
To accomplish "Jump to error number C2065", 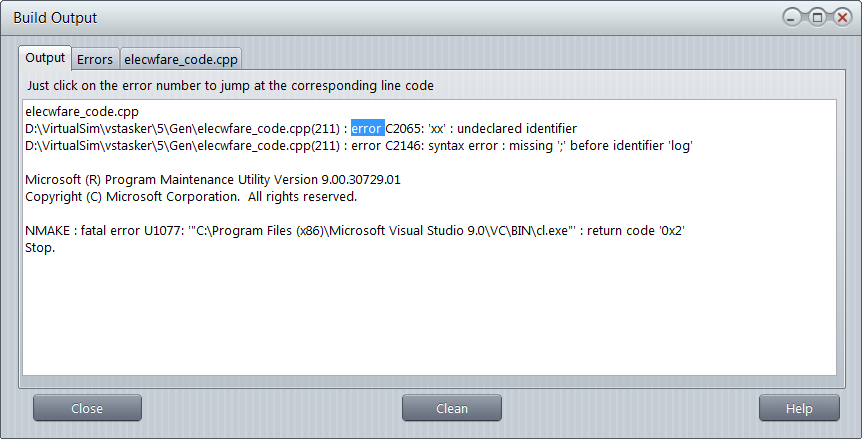I will (406, 129).
